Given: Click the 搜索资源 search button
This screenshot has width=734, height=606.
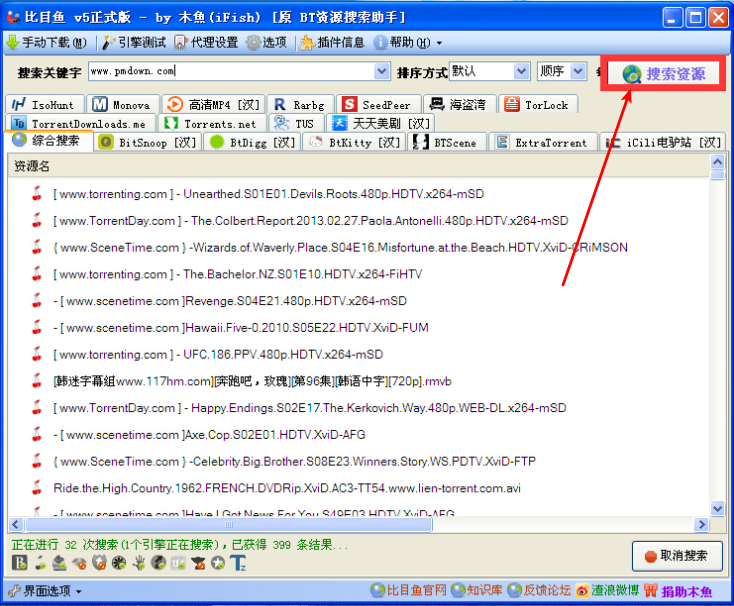Looking at the screenshot, I should [x=663, y=73].
